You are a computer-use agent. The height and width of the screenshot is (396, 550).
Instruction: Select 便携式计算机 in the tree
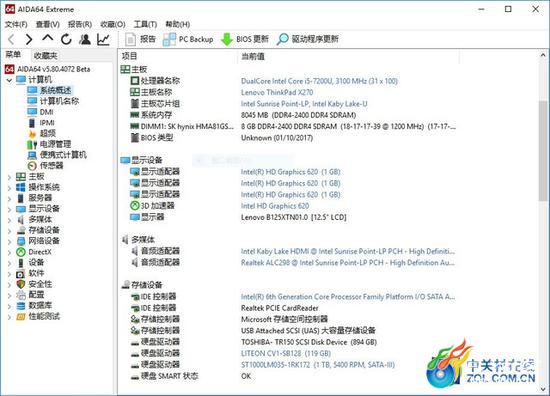pos(63,155)
